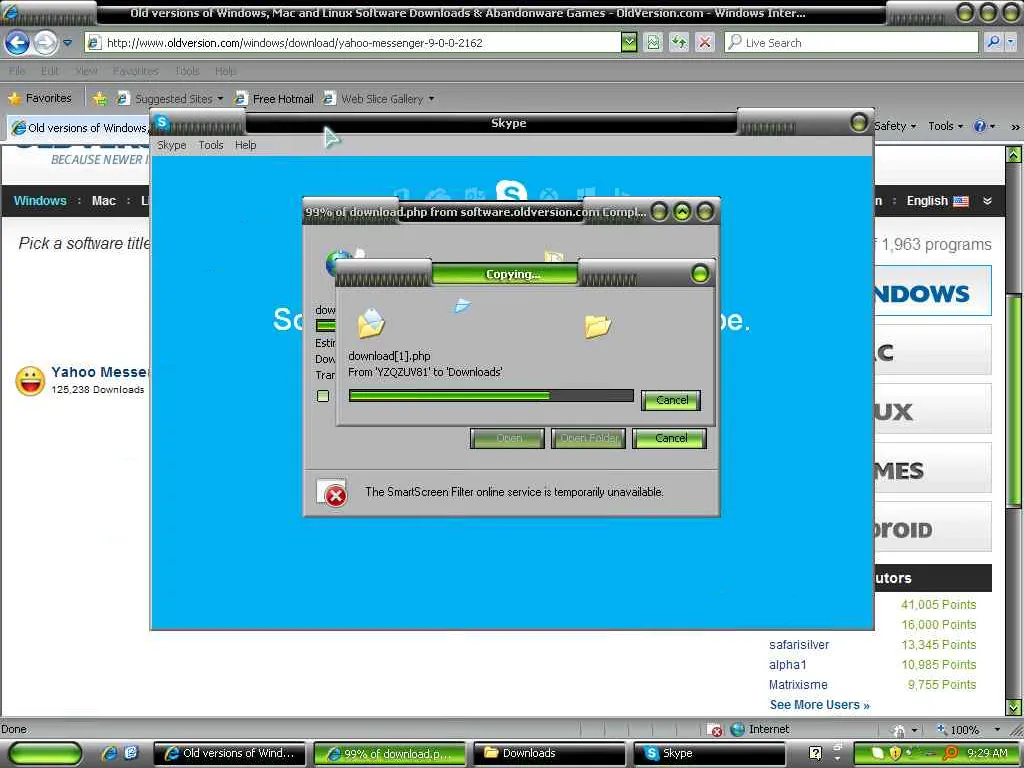
Task: Cancel the Copying dialog operation
Action: pos(671,400)
